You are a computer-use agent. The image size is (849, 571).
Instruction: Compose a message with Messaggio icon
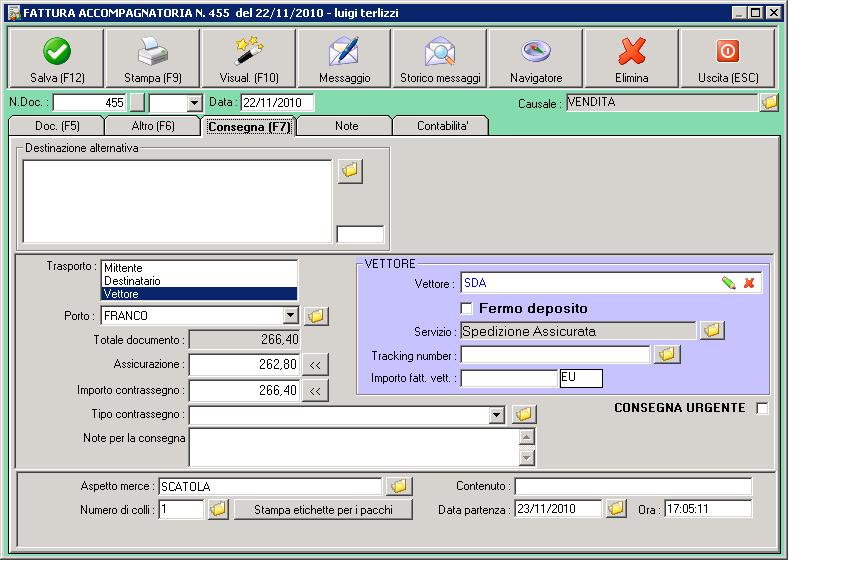click(344, 58)
